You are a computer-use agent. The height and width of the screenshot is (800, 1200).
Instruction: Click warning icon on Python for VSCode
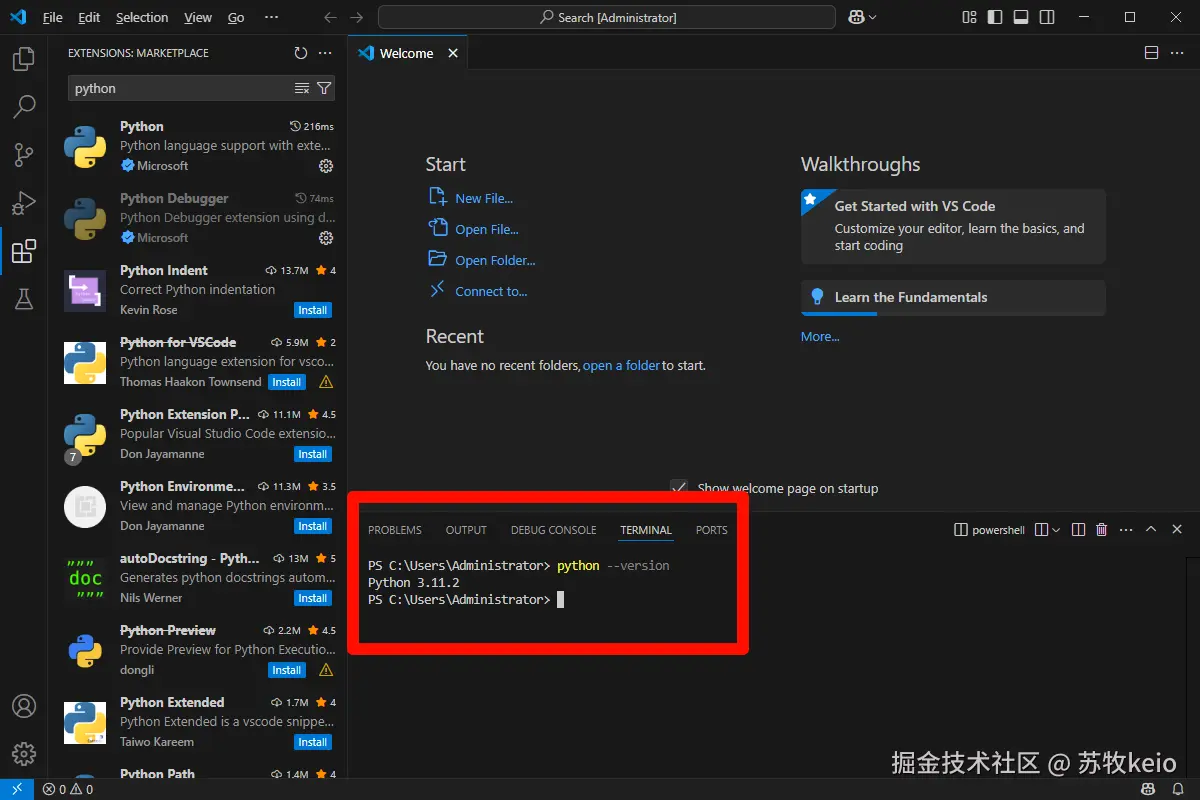(326, 382)
